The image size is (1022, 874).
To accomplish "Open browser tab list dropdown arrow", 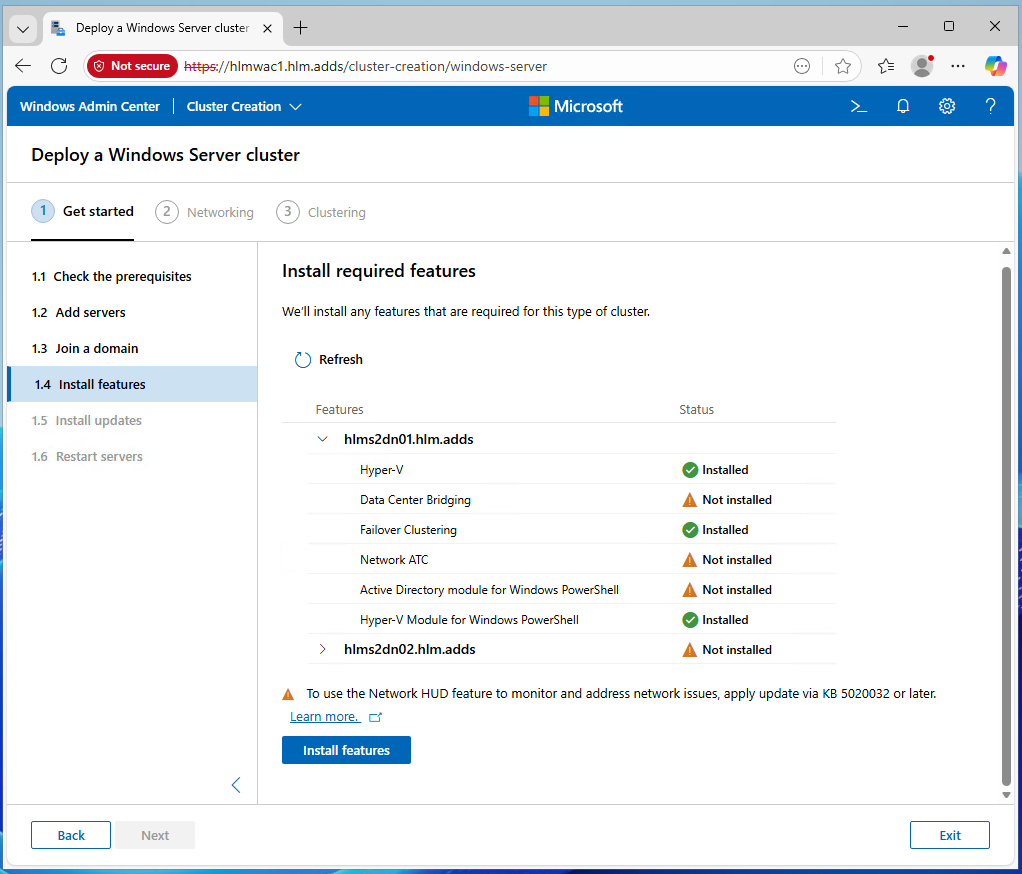I will (x=24, y=28).
